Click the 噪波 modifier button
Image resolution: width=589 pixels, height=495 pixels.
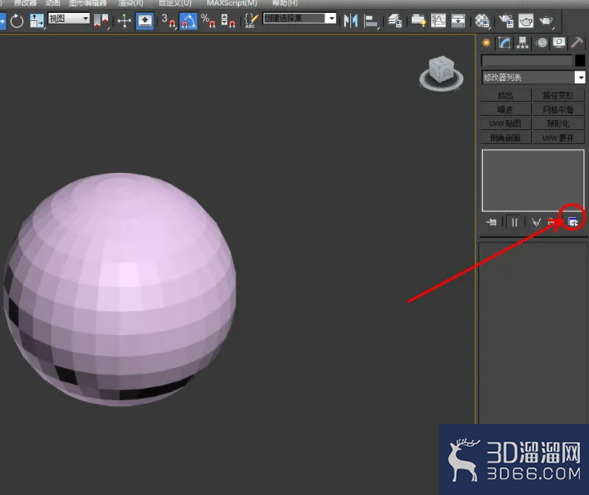coord(506,110)
